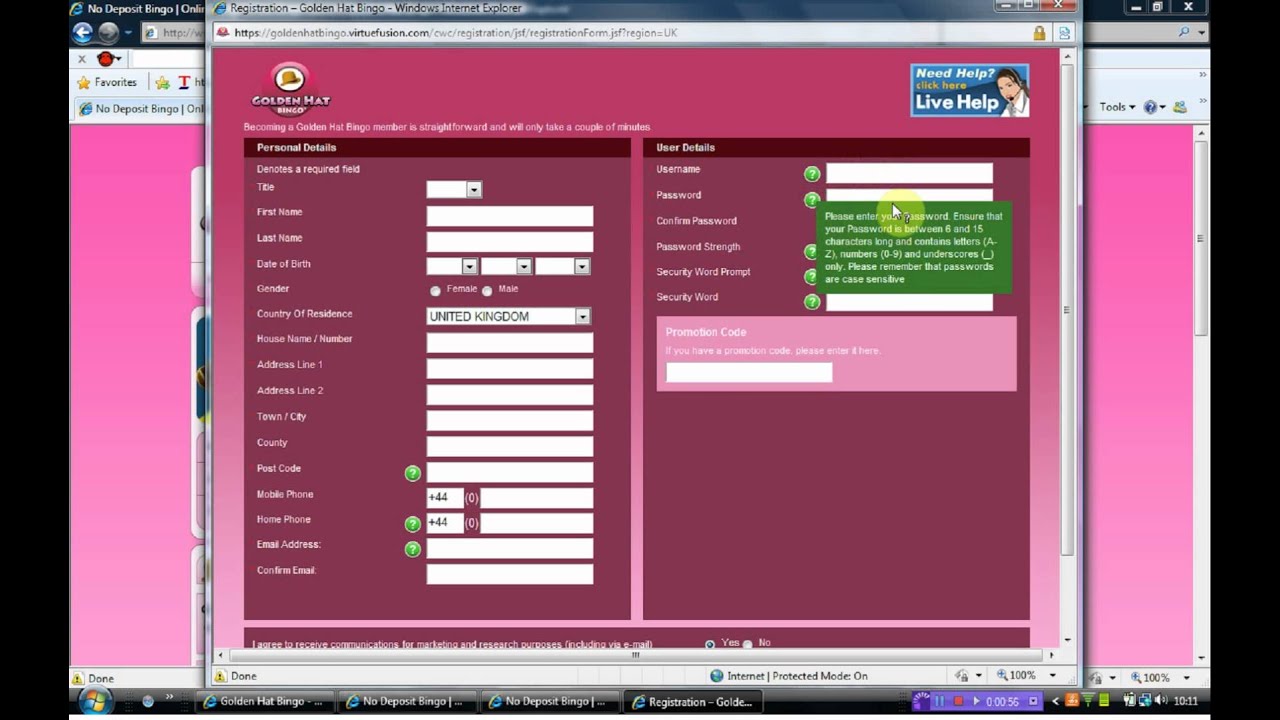This screenshot has height=720, width=1280.
Task: Click the clock showing 10:11
Action: point(1186,702)
